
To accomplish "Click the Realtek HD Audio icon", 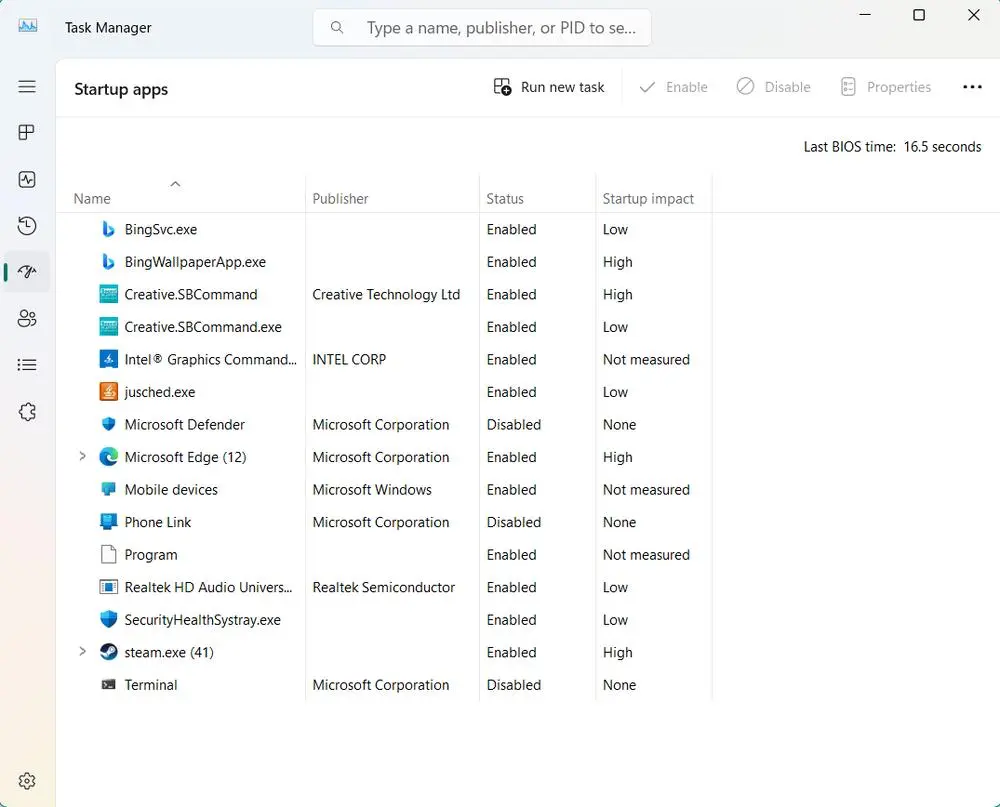I will pyautogui.click(x=108, y=587).
